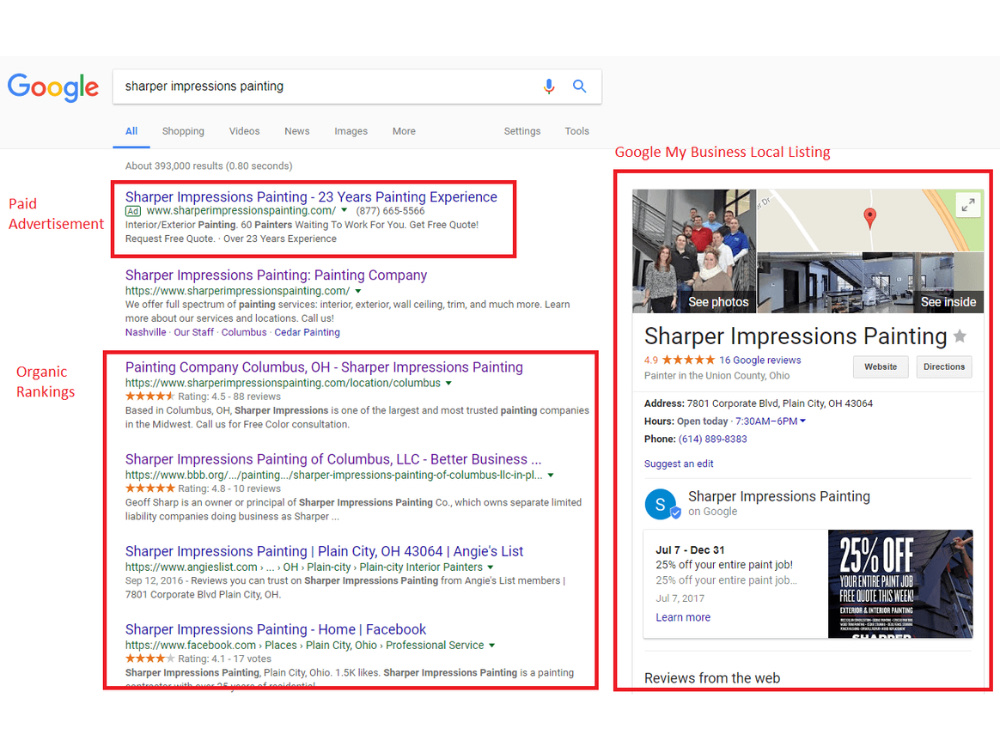Call phone number (614) 889-8383

712,439
